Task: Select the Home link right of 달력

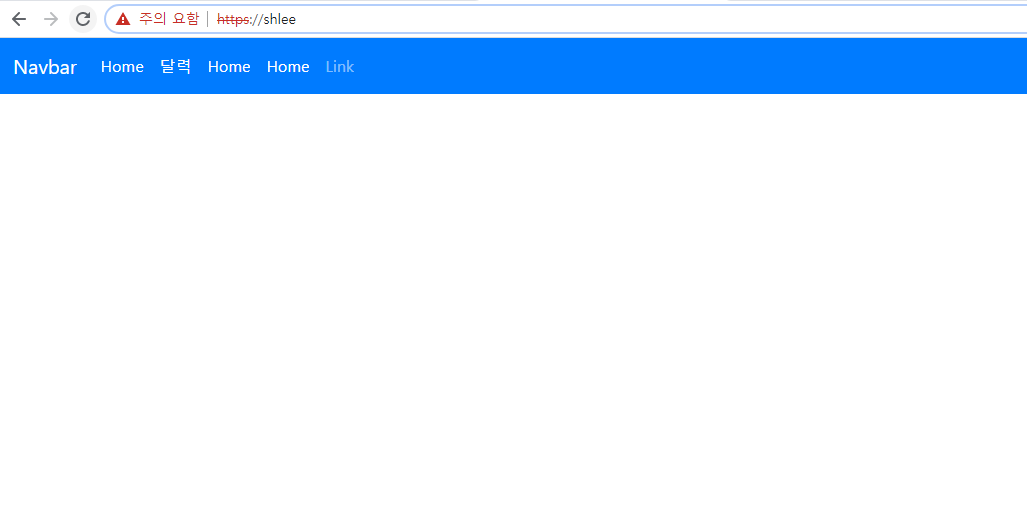Action: point(229,67)
